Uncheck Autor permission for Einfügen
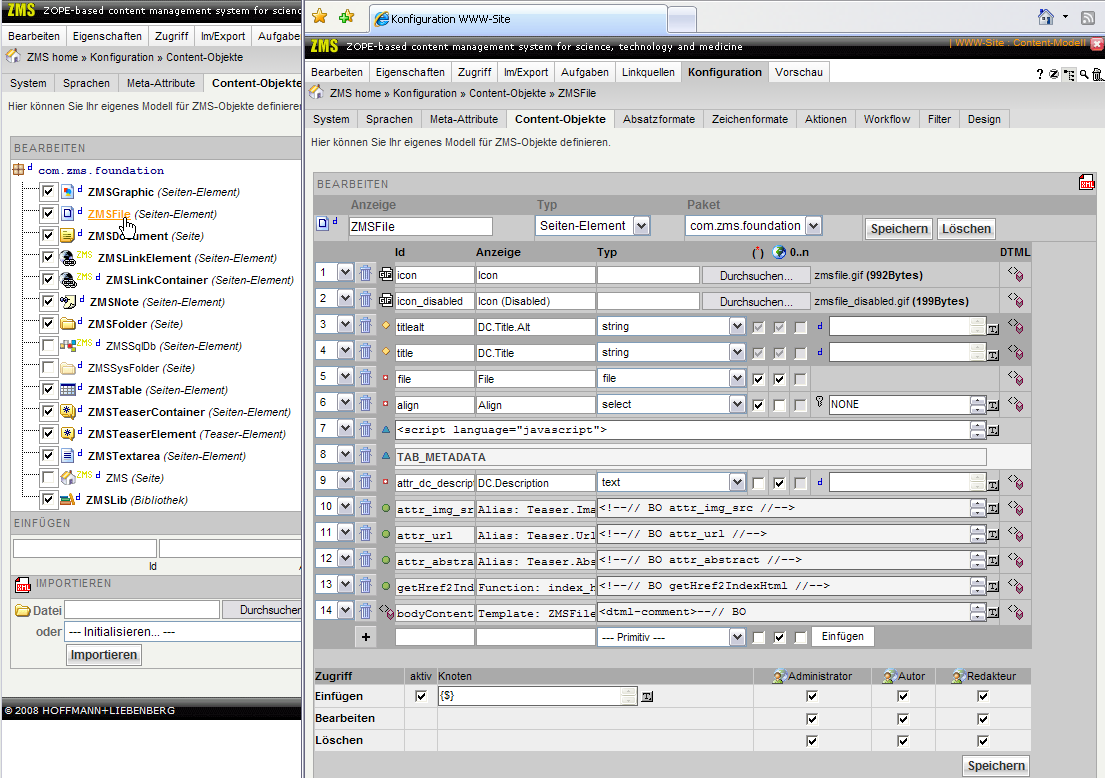This screenshot has height=778, width=1105. point(903,696)
